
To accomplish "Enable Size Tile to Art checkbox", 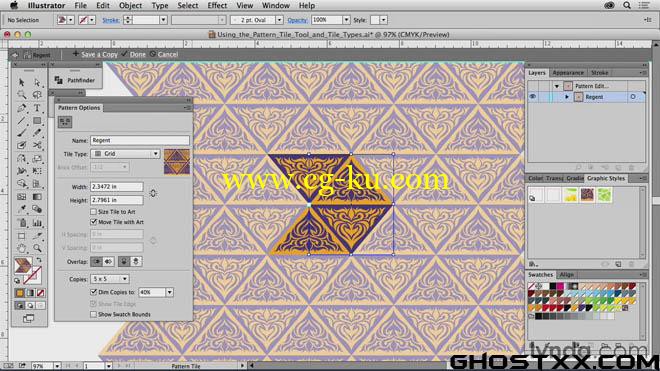I will (x=93, y=212).
